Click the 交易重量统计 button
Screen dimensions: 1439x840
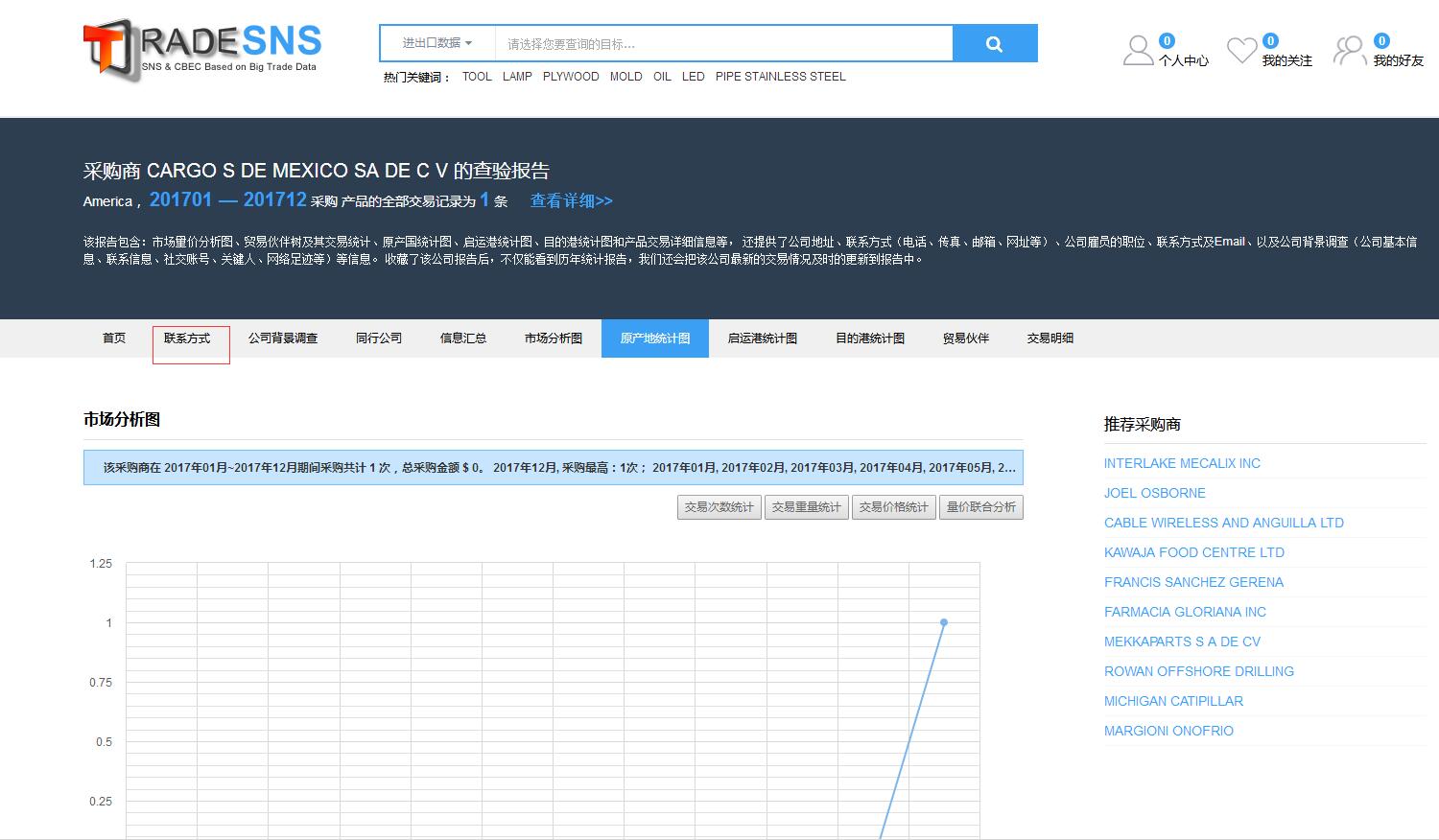click(807, 507)
